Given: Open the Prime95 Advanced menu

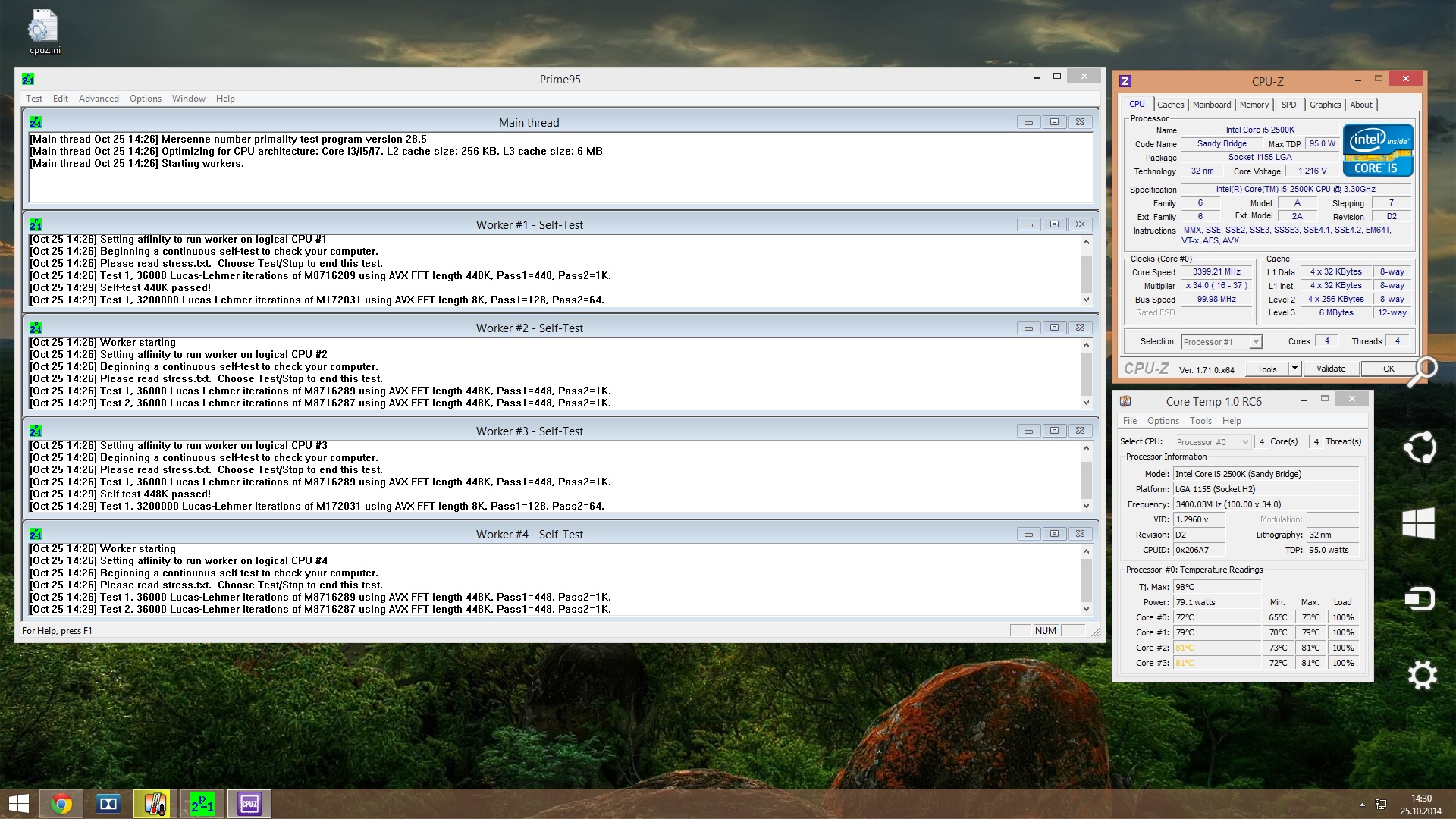Looking at the screenshot, I should [x=99, y=99].
